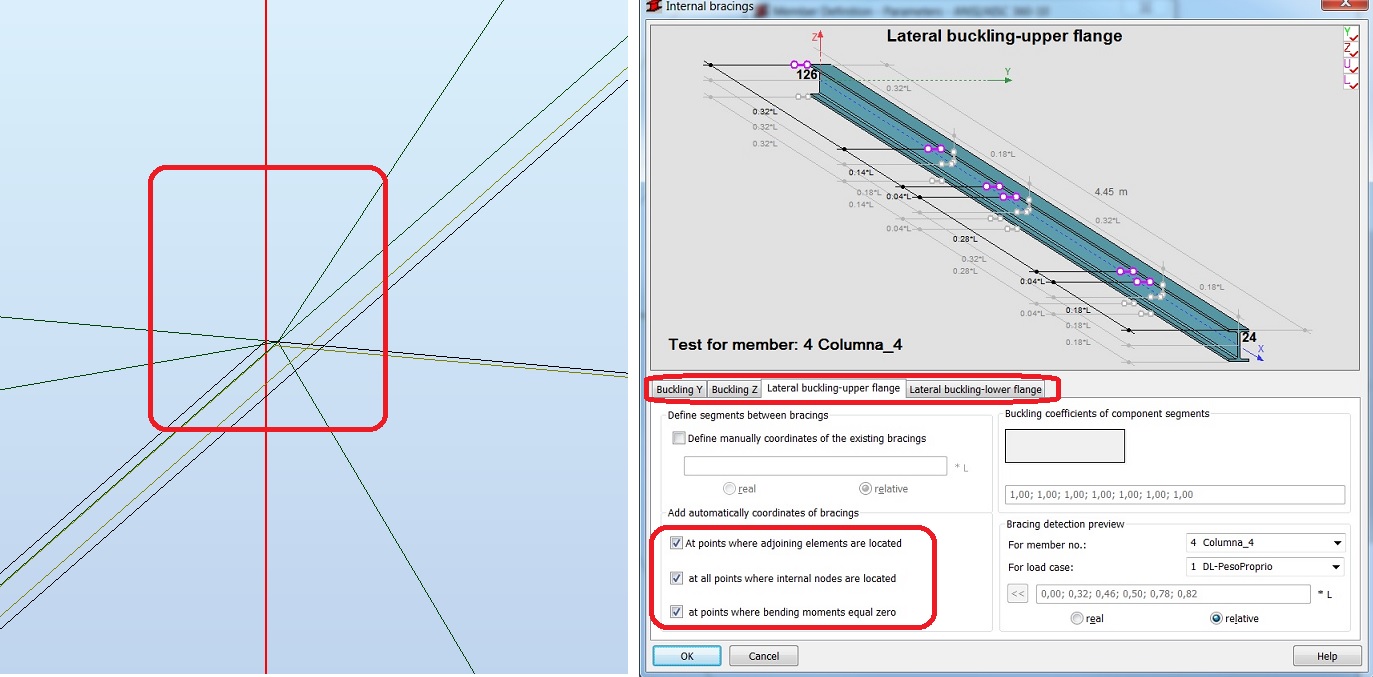Disable at all points where internal nodes are located
Image resolution: width=1373 pixels, height=677 pixels.
click(x=676, y=578)
